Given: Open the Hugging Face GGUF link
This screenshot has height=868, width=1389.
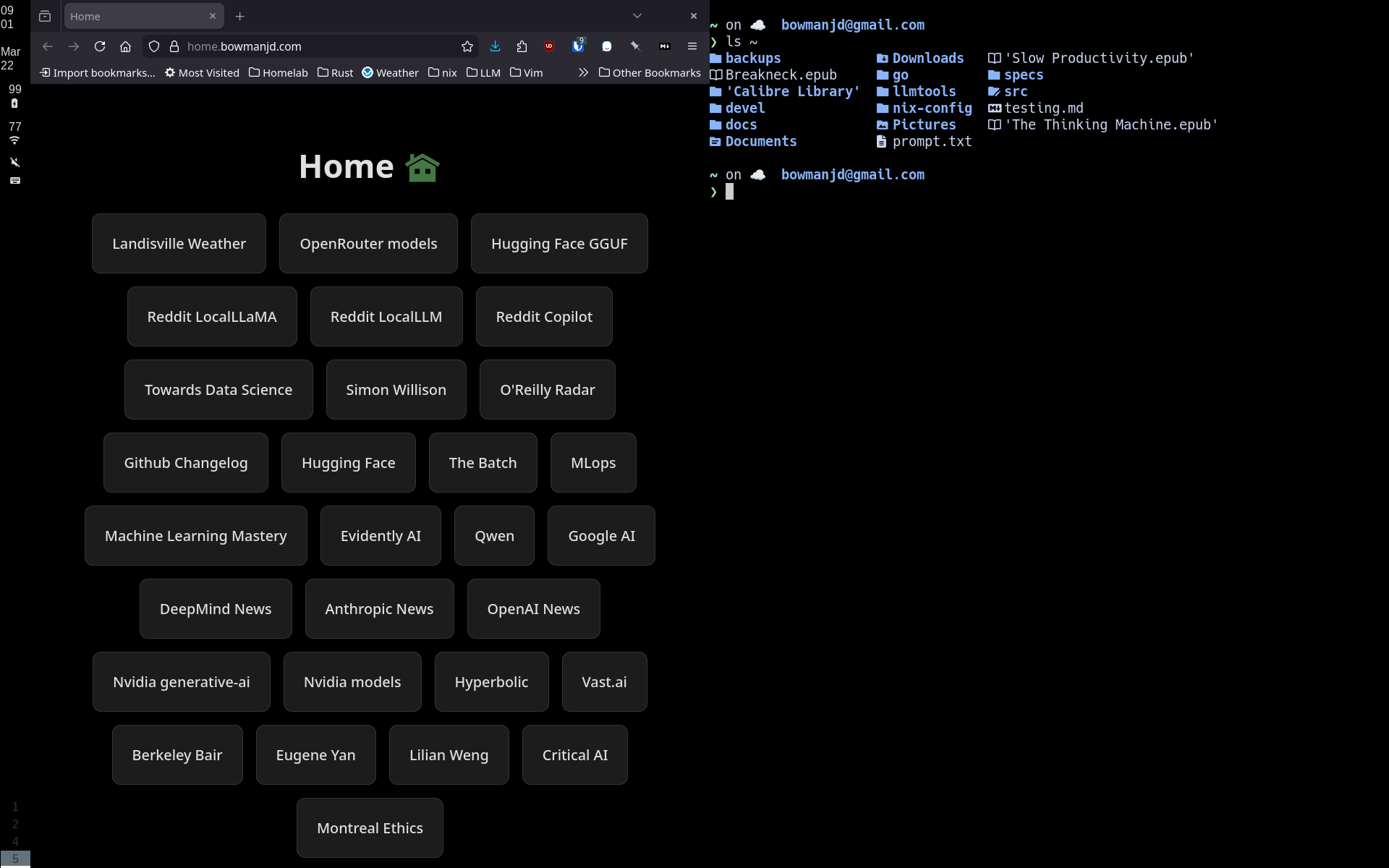Looking at the screenshot, I should point(559,244).
